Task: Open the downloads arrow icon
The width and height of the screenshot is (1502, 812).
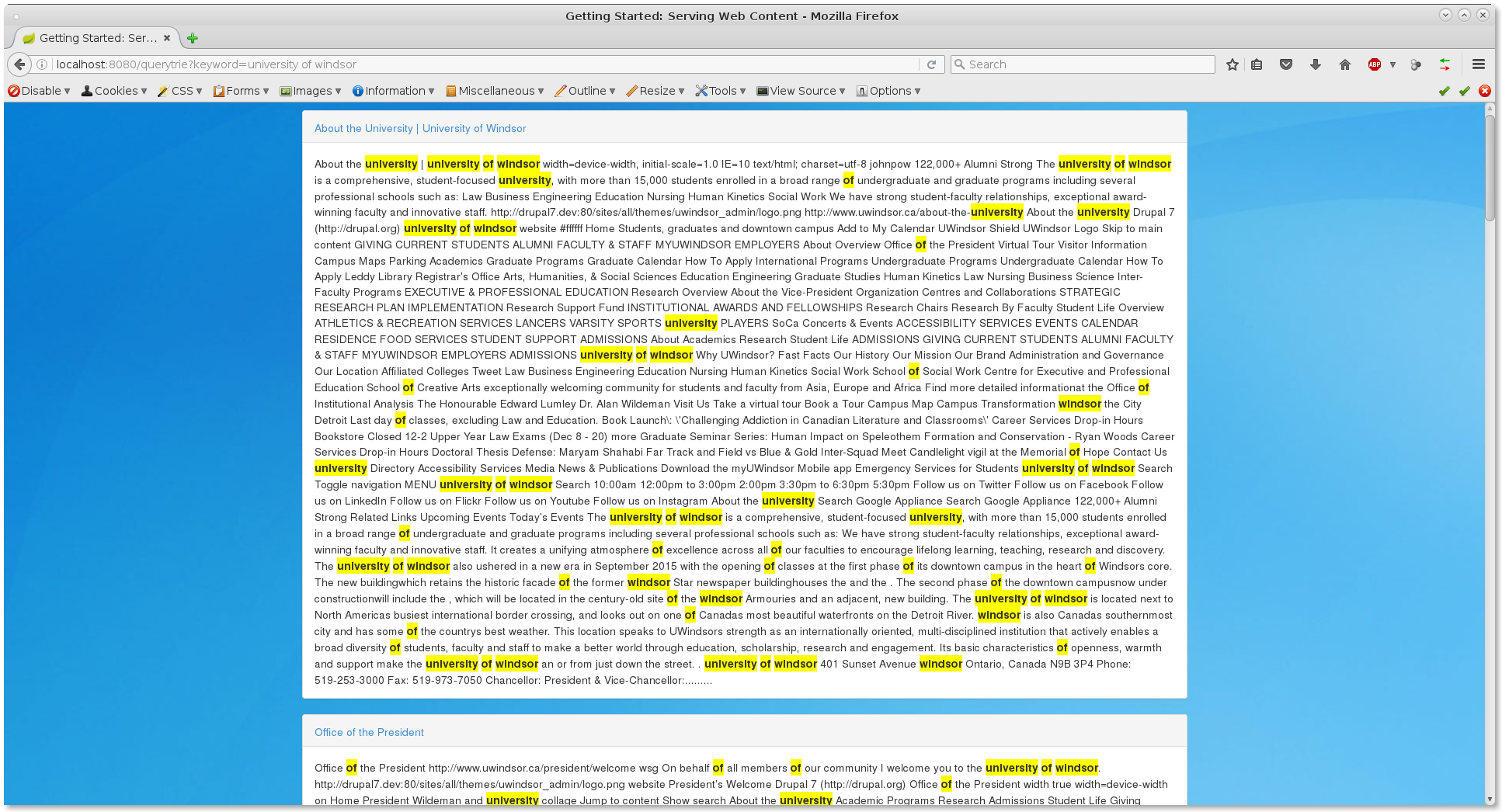Action: (x=1316, y=64)
